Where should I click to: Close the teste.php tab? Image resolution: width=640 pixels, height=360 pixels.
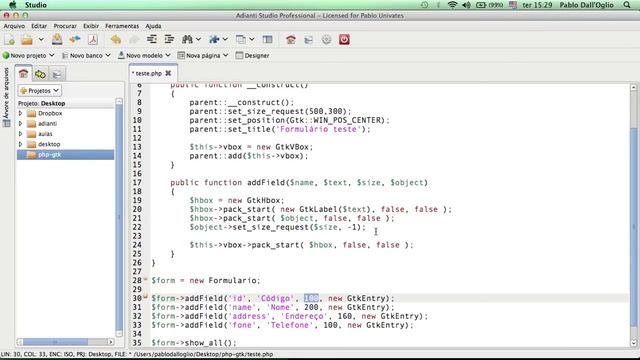pyautogui.click(x=168, y=73)
